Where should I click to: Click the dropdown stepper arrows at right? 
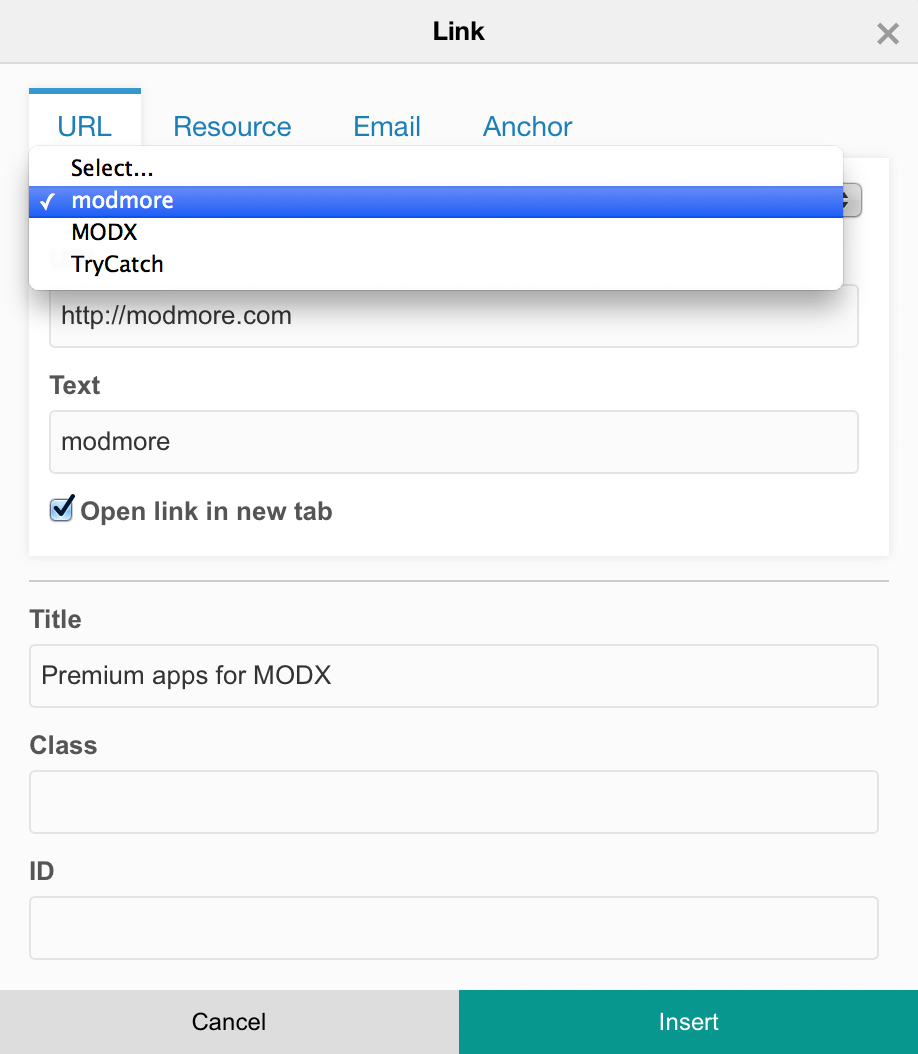[x=851, y=200]
